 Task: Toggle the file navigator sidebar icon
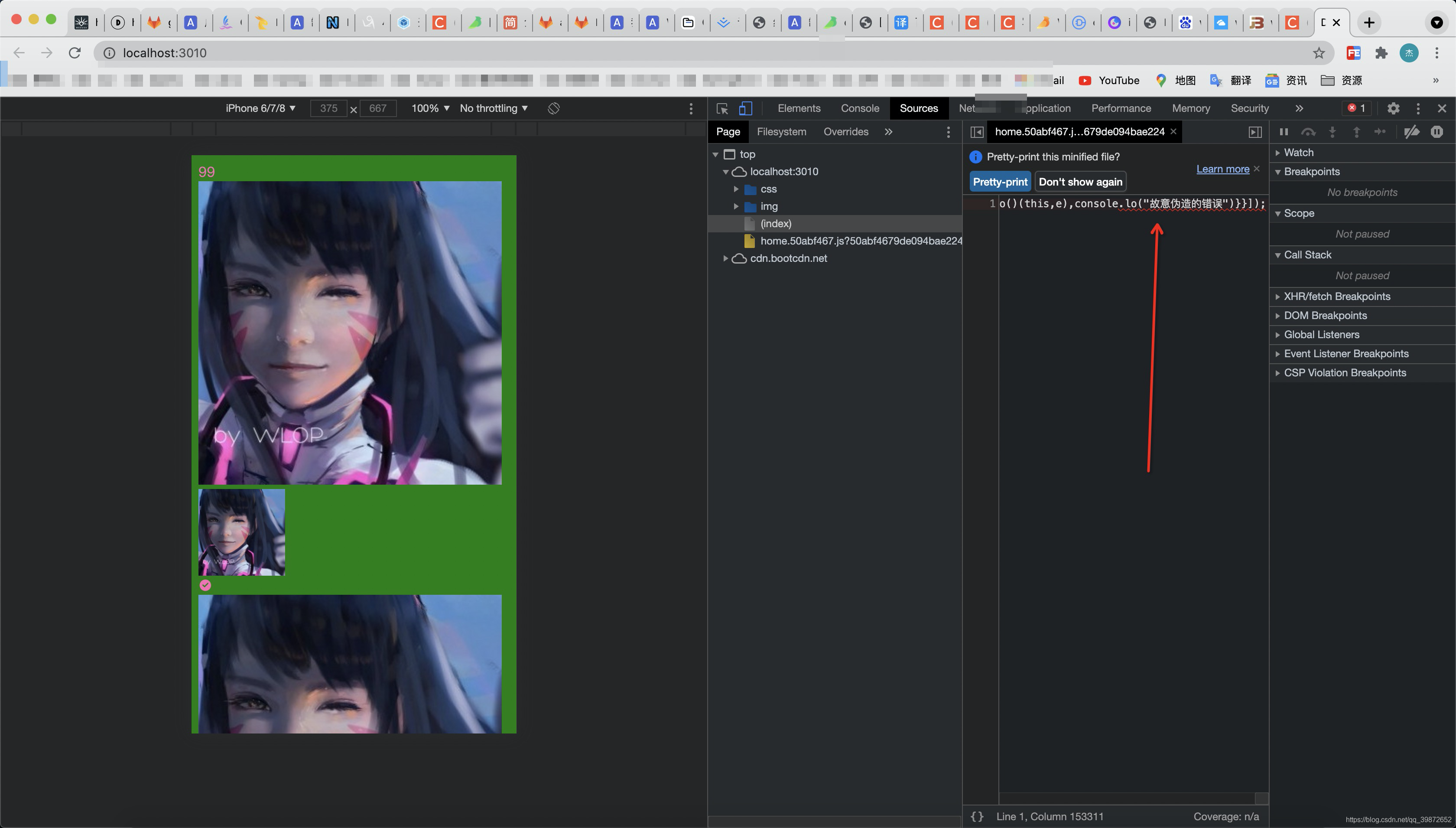point(976,132)
